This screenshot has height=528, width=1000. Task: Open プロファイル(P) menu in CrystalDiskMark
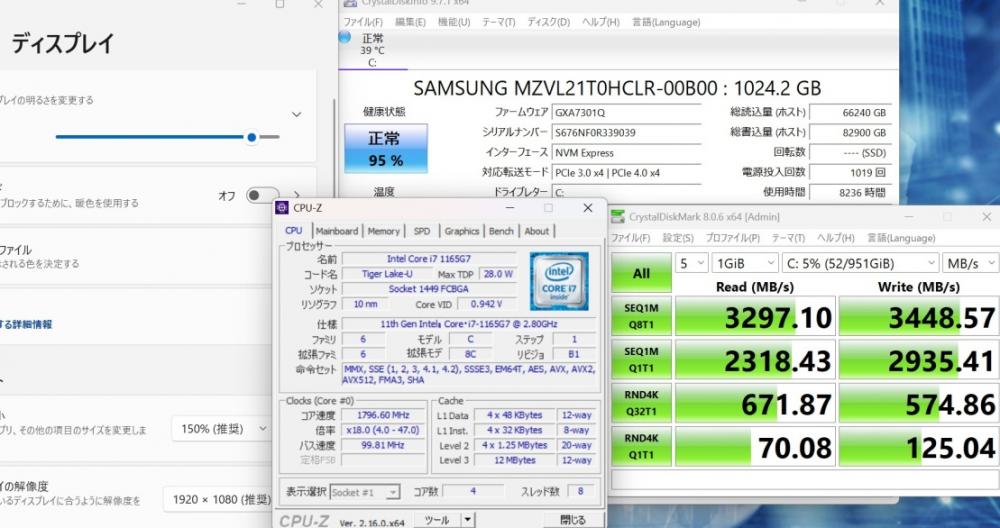point(732,238)
